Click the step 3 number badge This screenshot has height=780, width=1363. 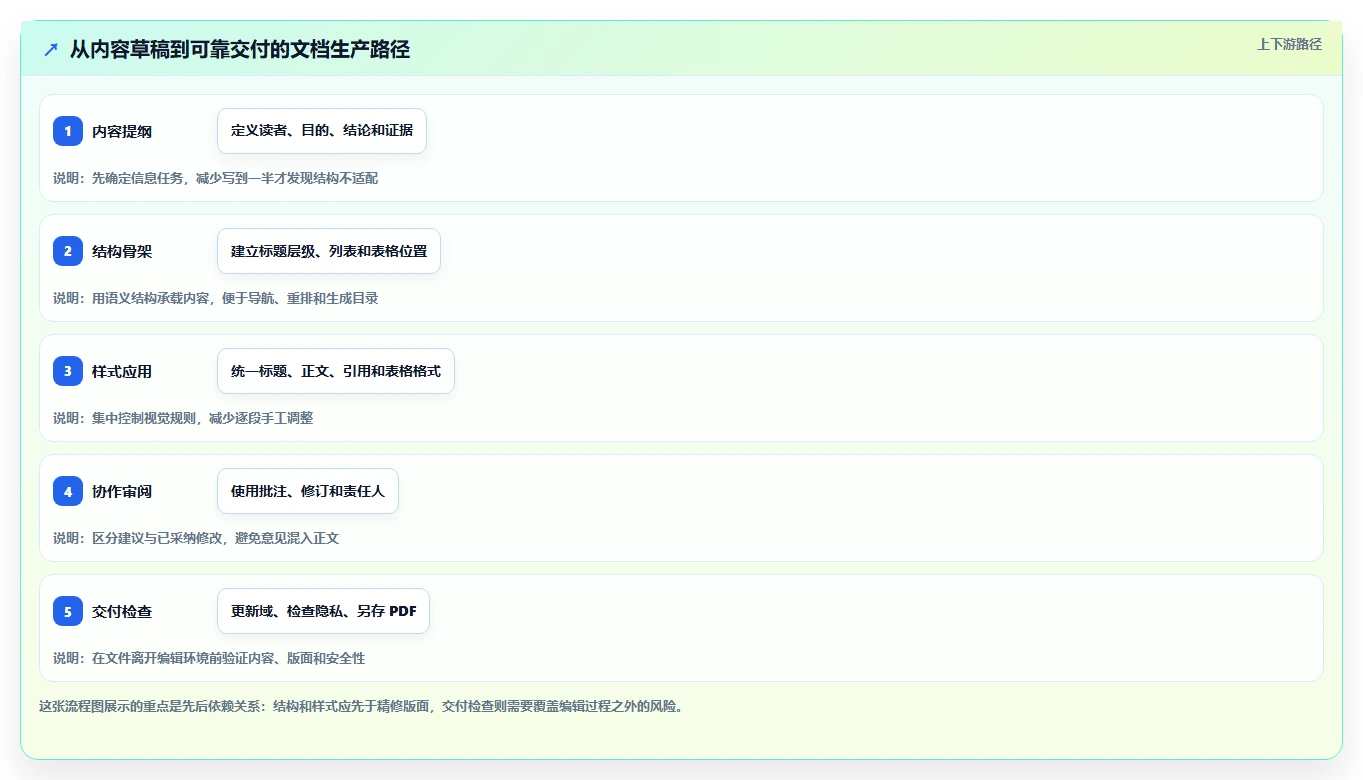68,371
